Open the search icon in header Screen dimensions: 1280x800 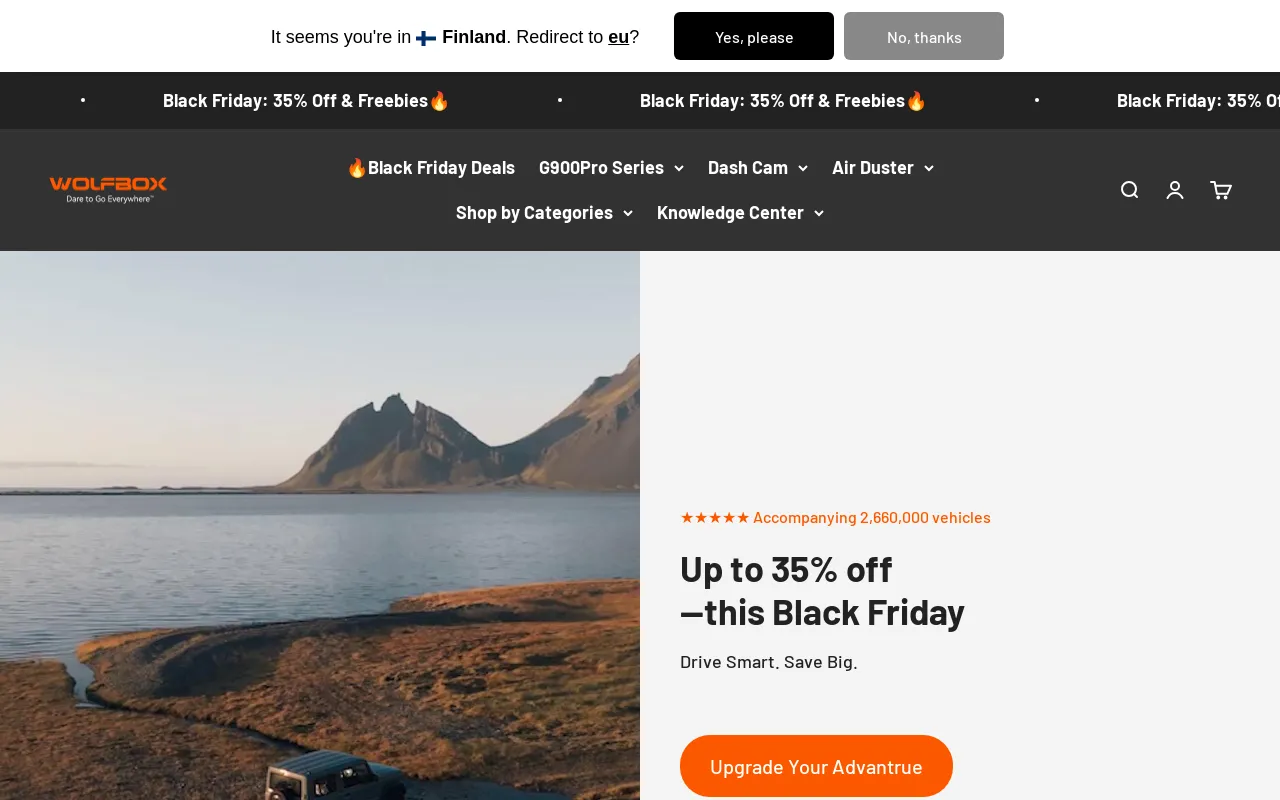(x=1129, y=190)
